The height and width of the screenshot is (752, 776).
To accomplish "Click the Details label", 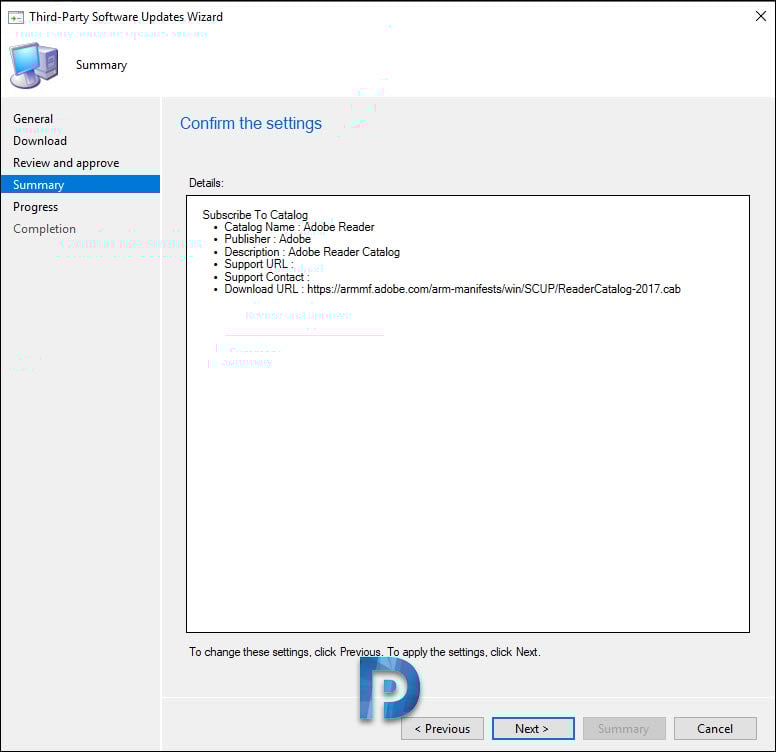I will coord(206,183).
